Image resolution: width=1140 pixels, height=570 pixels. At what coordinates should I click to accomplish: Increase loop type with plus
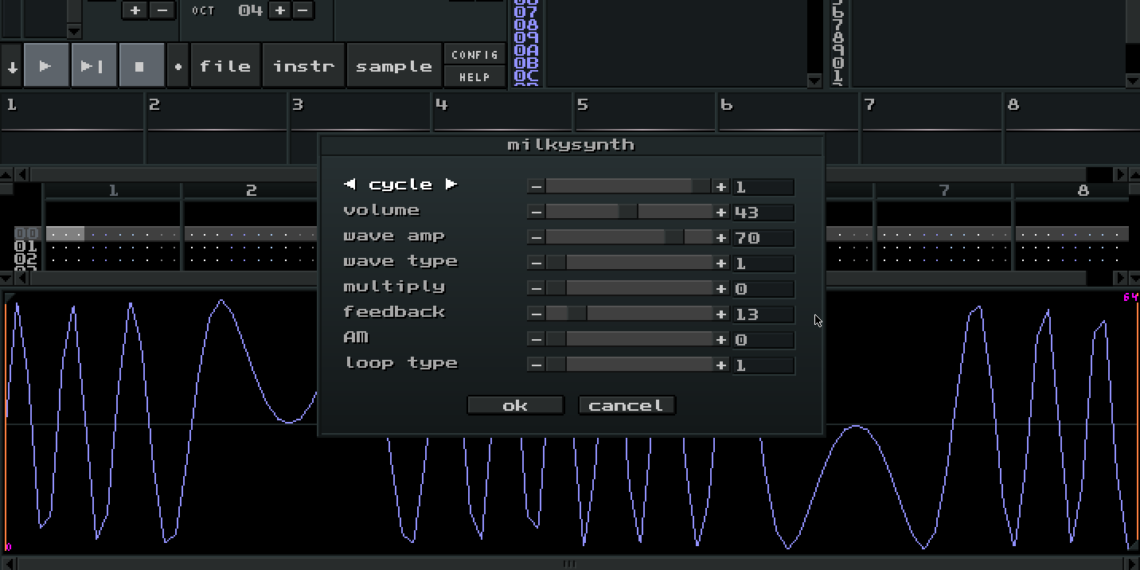[721, 365]
